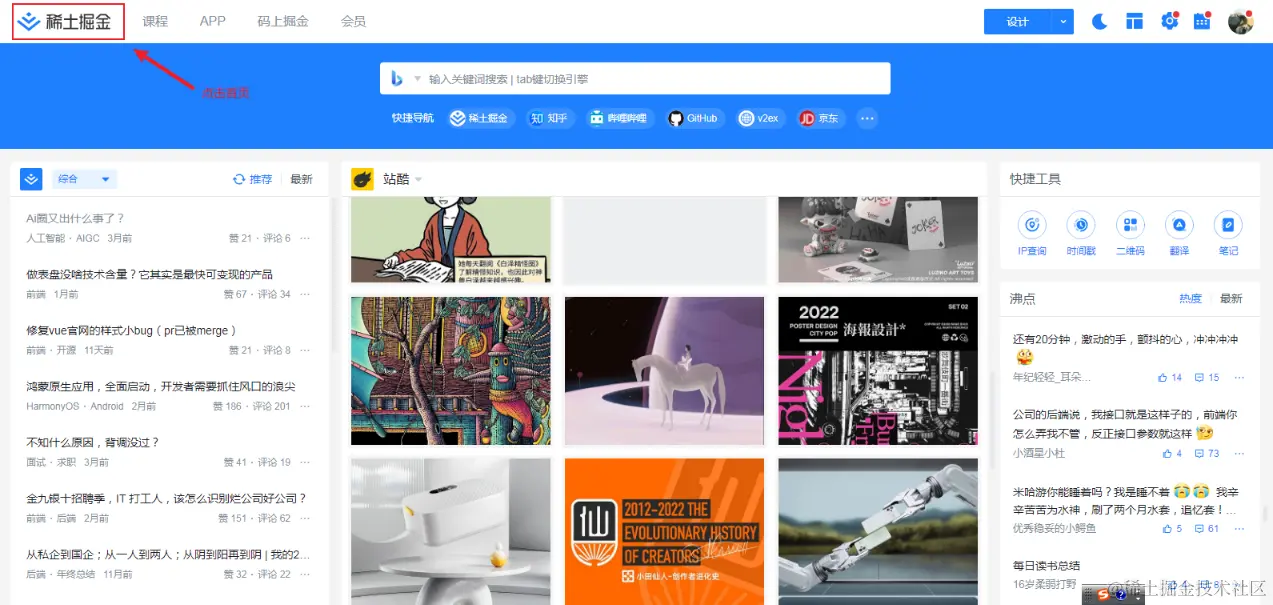Open the article '修复vue官网的样式小bug'
1273x605 pixels.
(x=131, y=330)
